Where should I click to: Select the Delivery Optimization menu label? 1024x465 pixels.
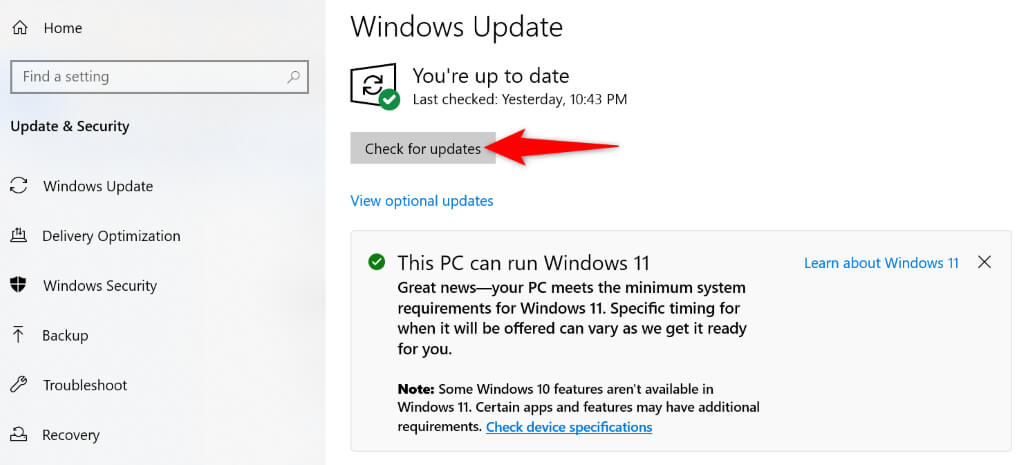click(111, 236)
